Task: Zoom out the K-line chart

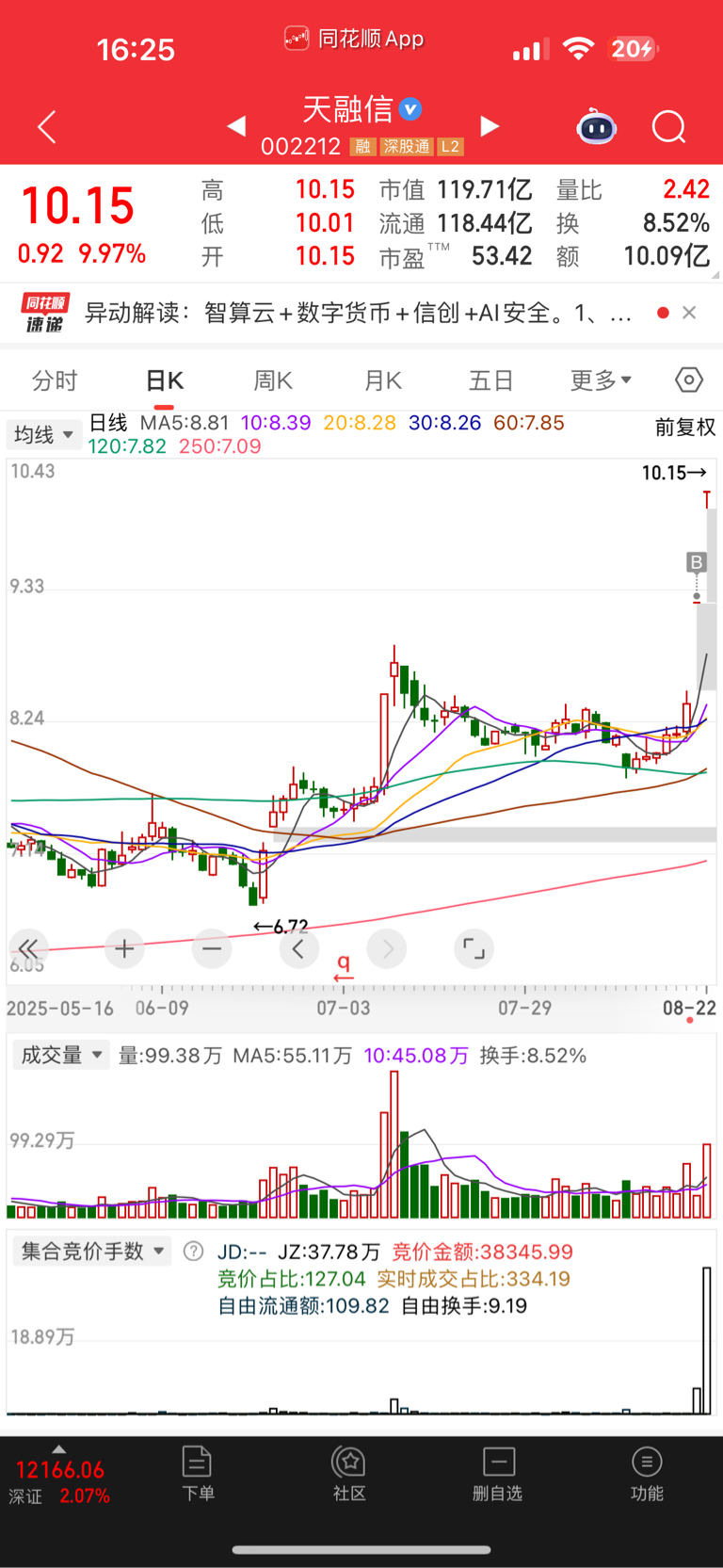Action: pos(212,948)
